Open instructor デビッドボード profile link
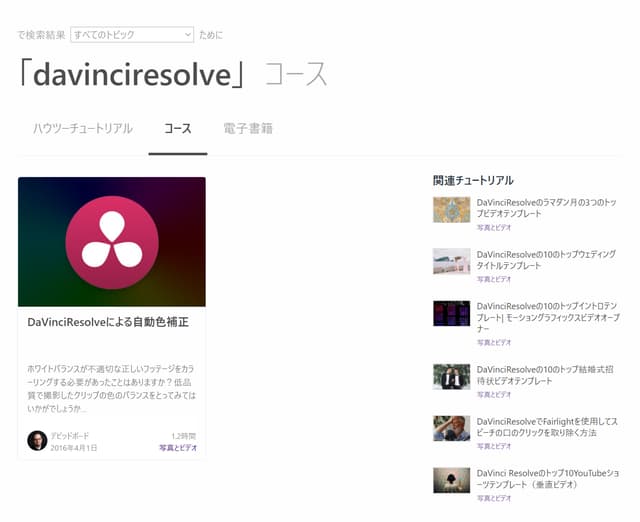 coord(69,435)
